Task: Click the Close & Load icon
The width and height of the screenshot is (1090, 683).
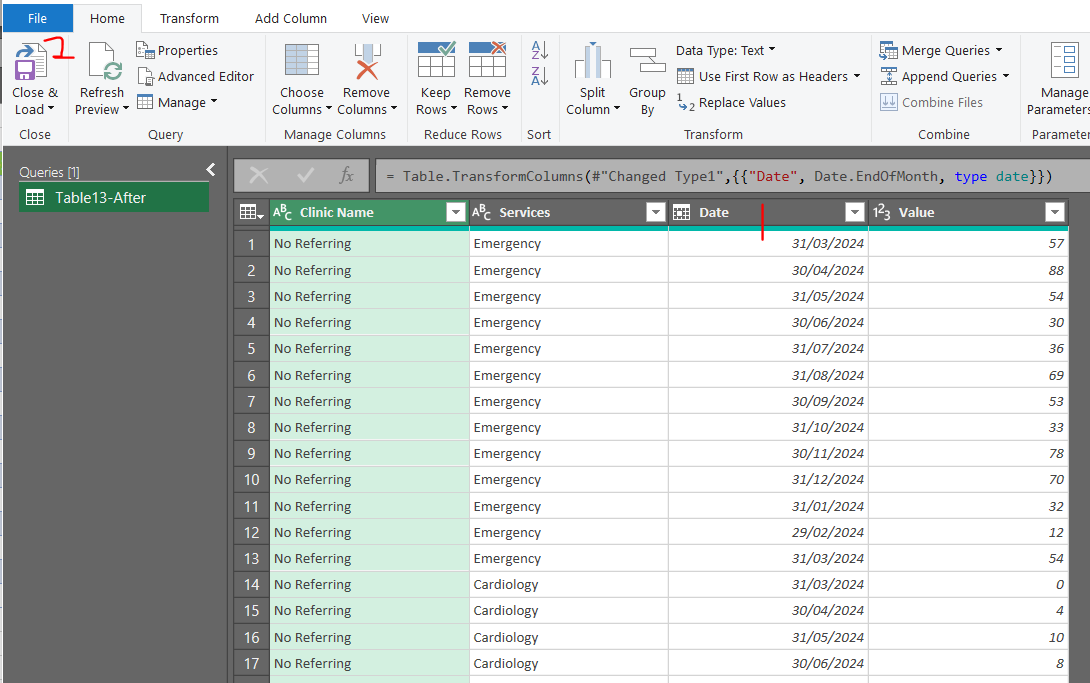Action: click(31, 63)
